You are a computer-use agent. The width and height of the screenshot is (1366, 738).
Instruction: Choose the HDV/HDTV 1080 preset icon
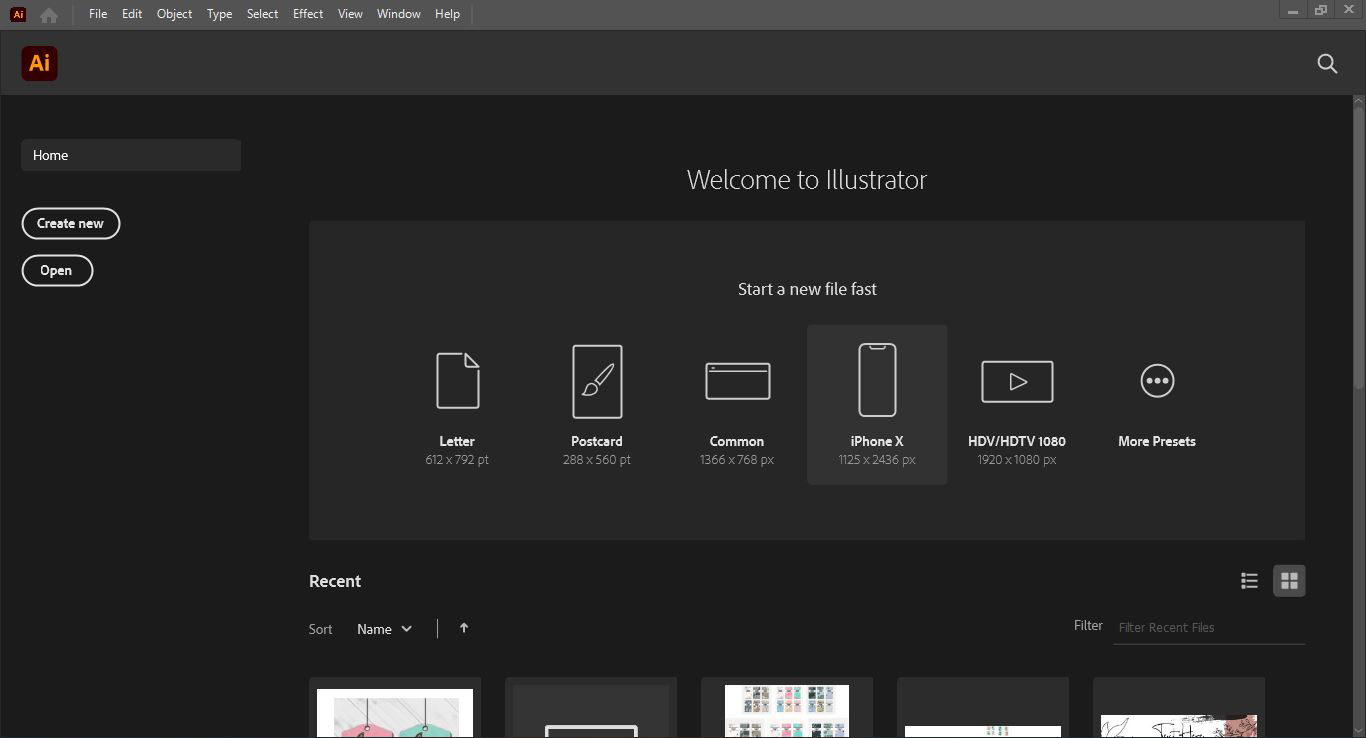[x=1017, y=381]
